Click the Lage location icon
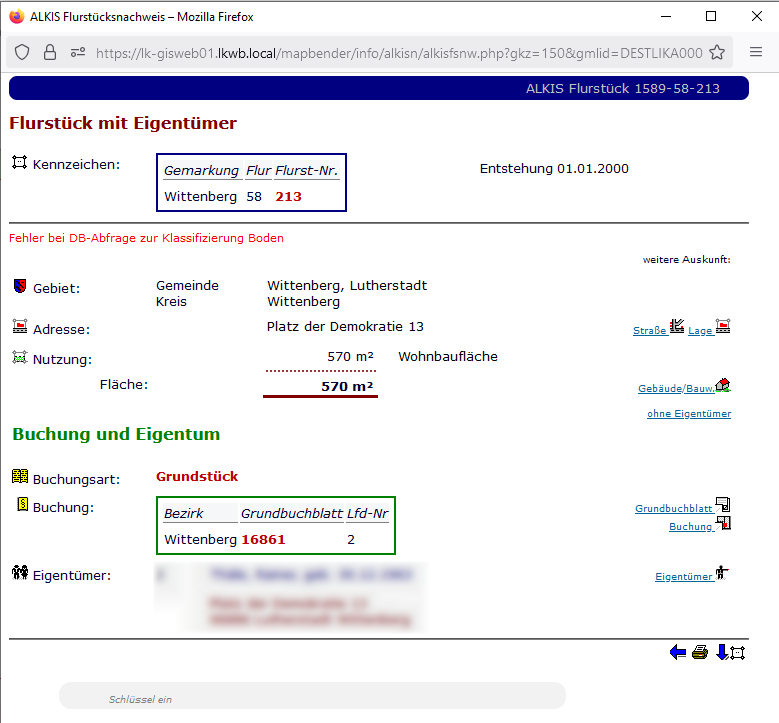Viewport: 779px width, 723px height. click(723, 326)
